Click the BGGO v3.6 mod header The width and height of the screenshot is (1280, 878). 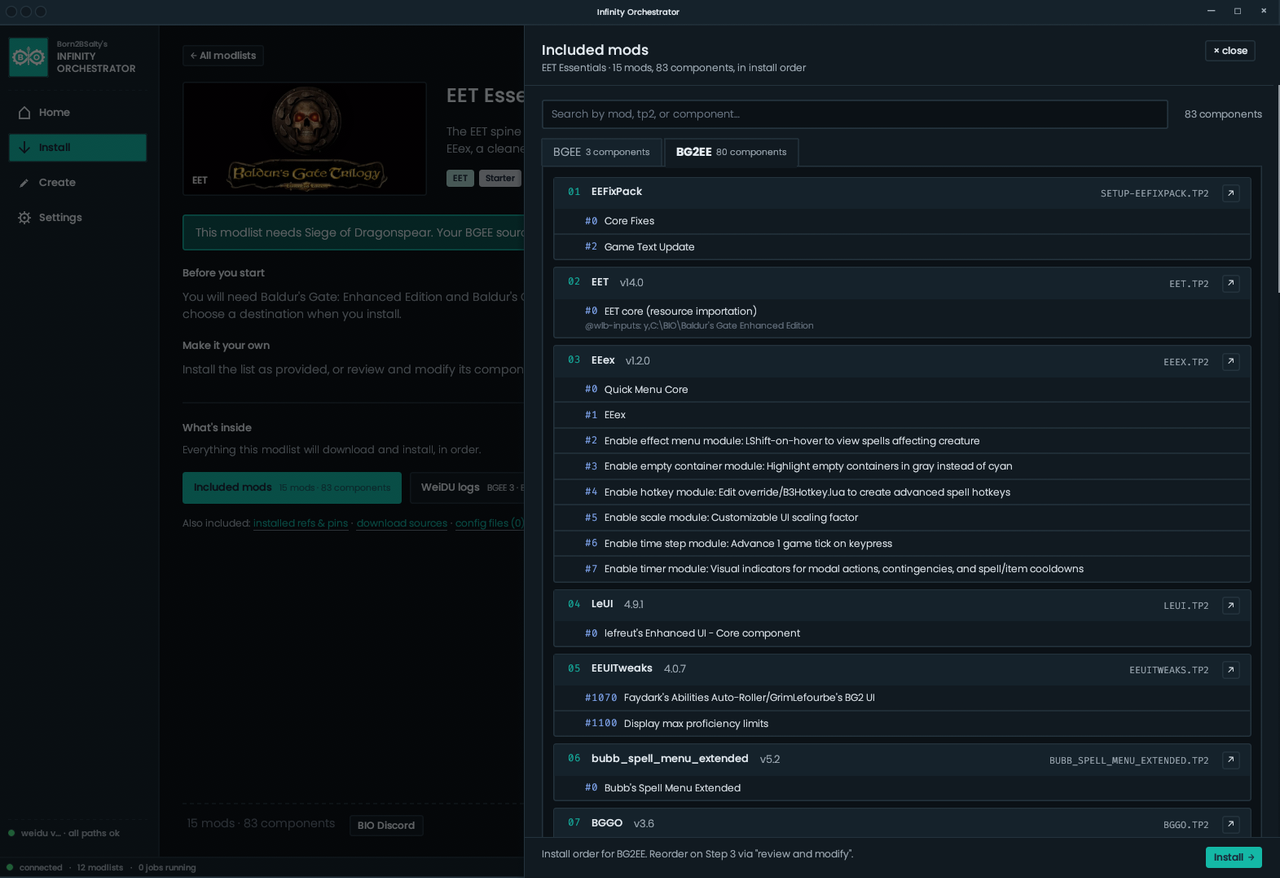pos(902,824)
